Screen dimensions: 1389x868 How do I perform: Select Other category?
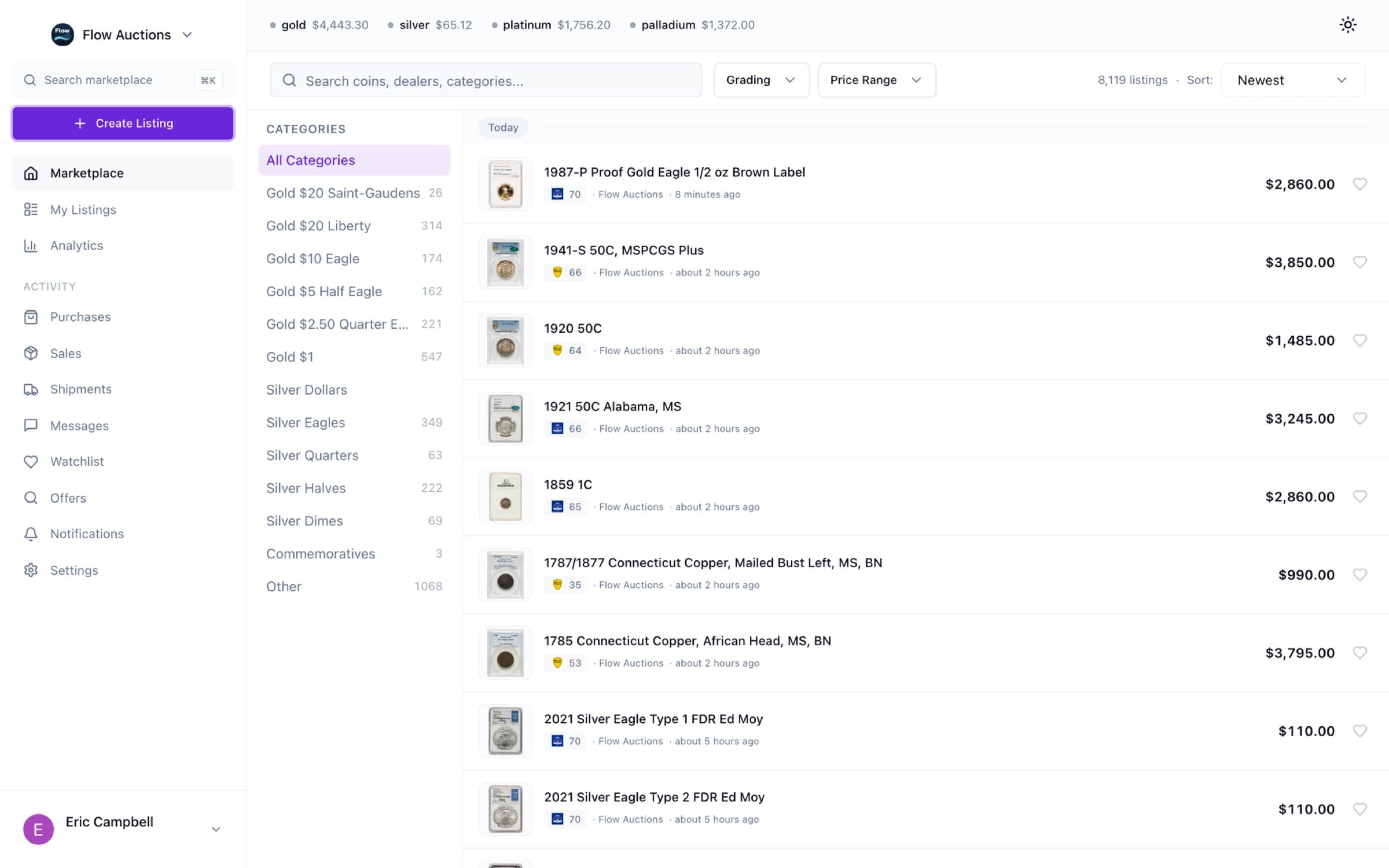[354, 586]
